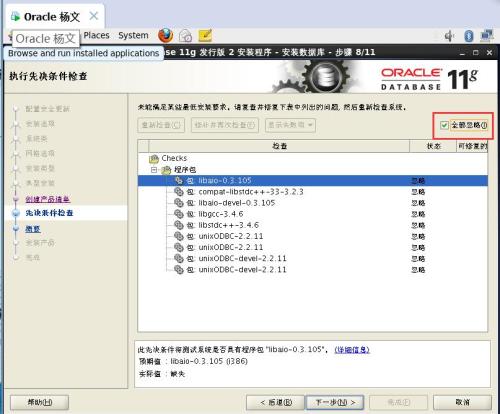Screen dimensions: 500x414
Task: Click the 可修复的 column header
Action: 472,146
